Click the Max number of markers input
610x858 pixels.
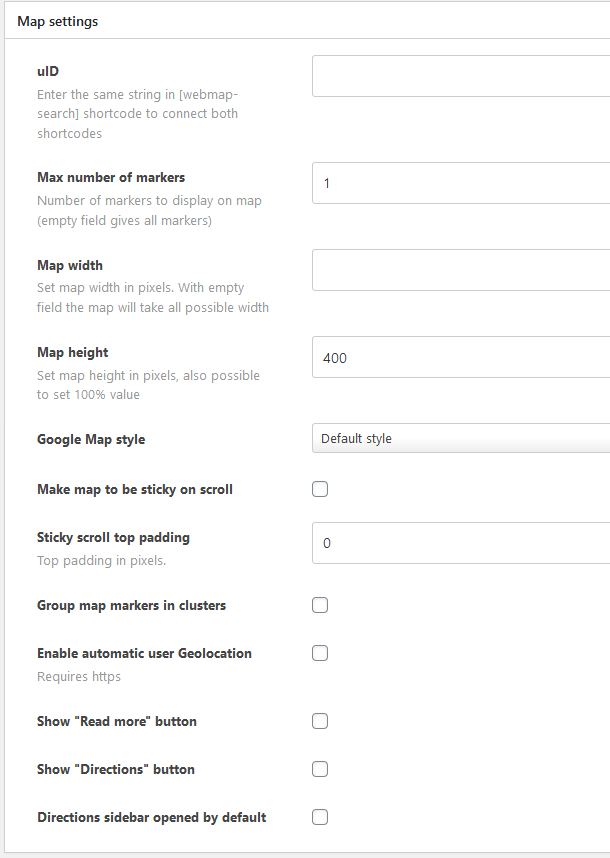click(x=461, y=183)
